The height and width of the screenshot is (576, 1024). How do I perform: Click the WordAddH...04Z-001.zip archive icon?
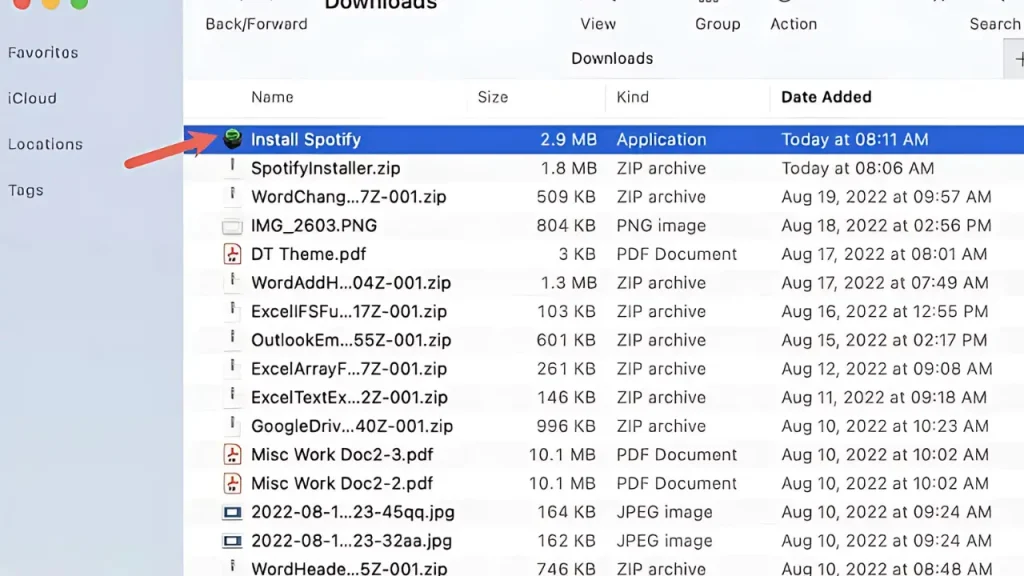(x=232, y=282)
